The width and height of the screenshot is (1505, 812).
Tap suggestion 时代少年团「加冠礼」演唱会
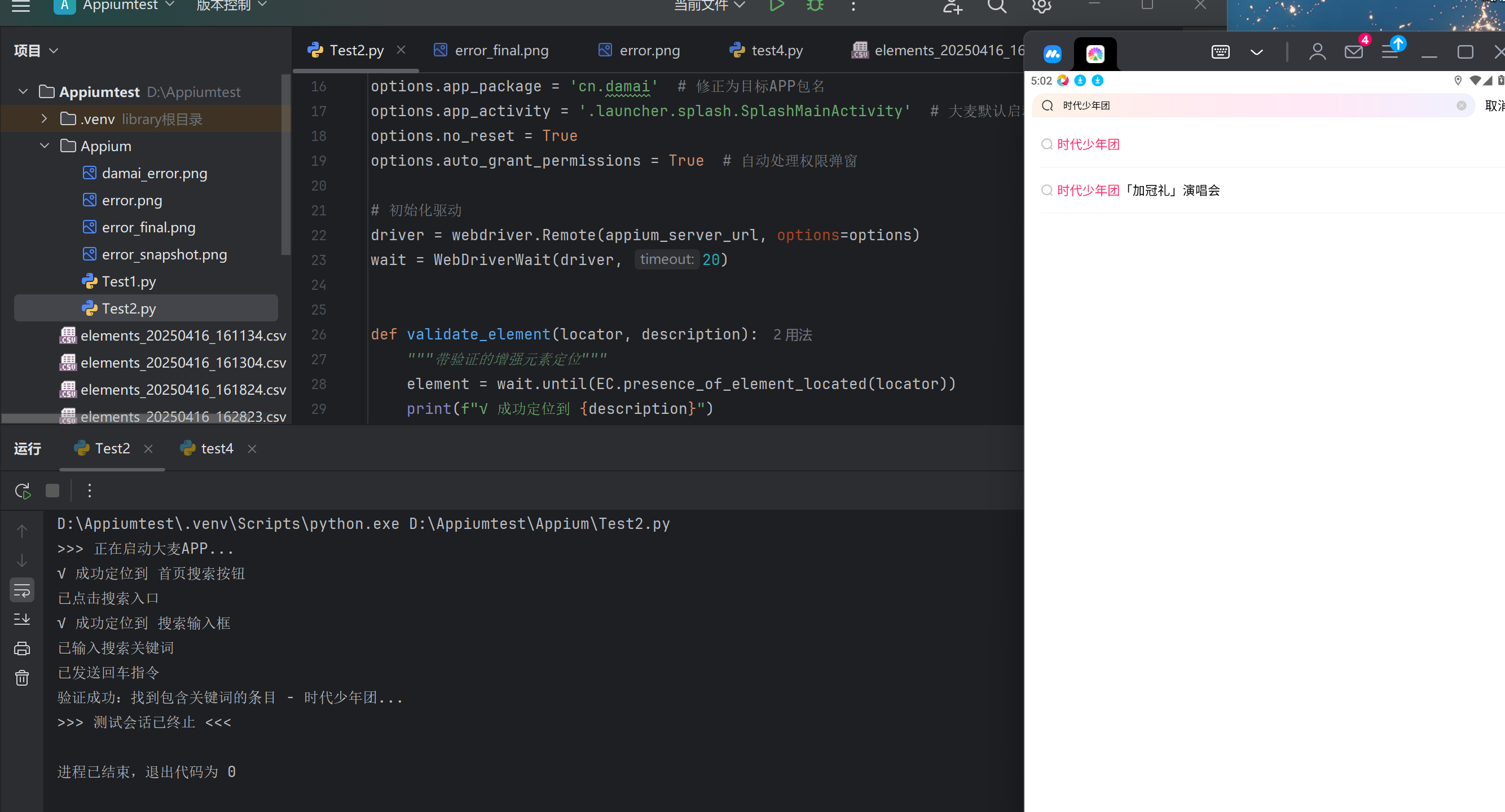click(1138, 191)
